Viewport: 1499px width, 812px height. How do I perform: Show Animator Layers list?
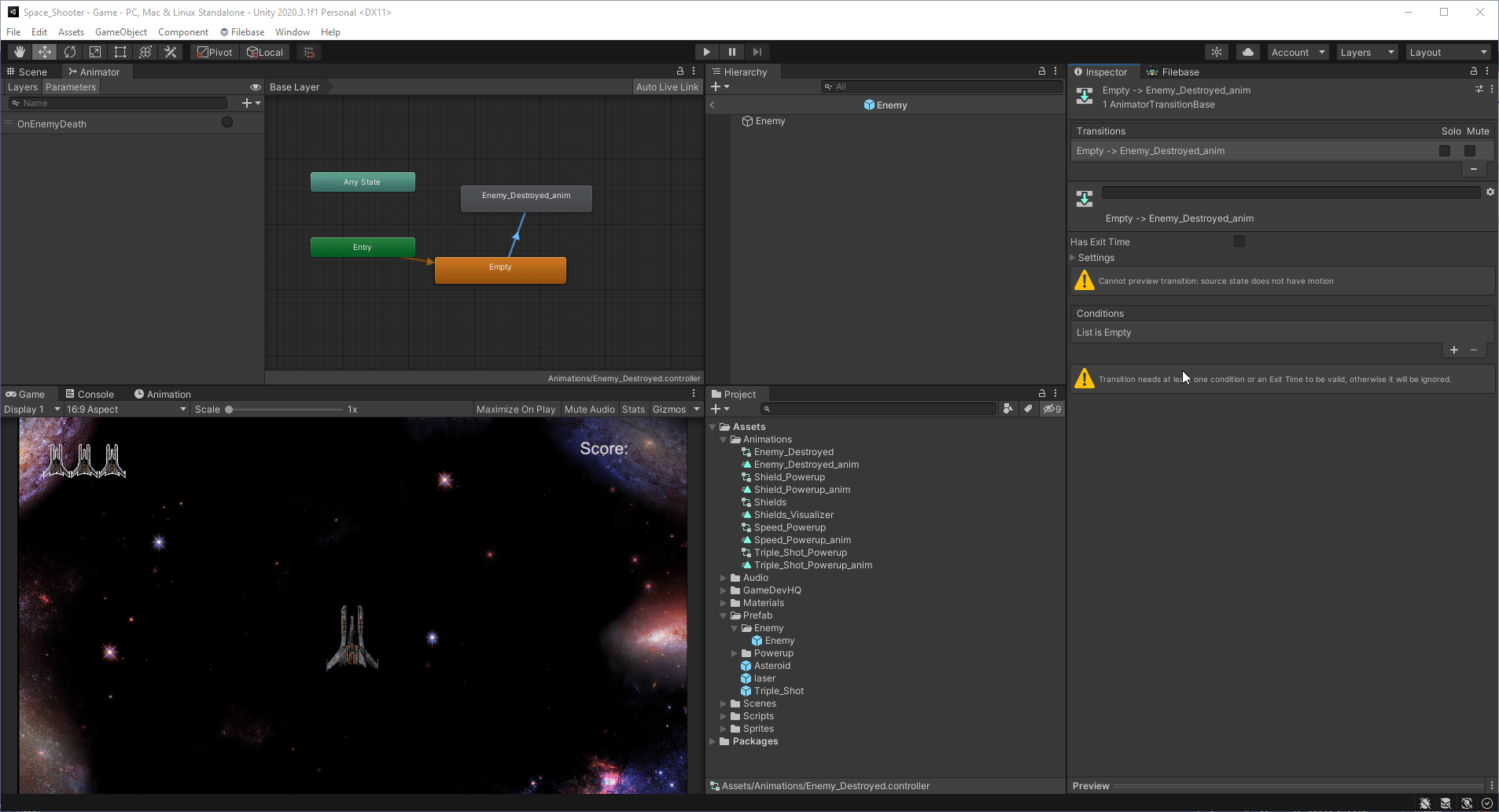pos(23,87)
